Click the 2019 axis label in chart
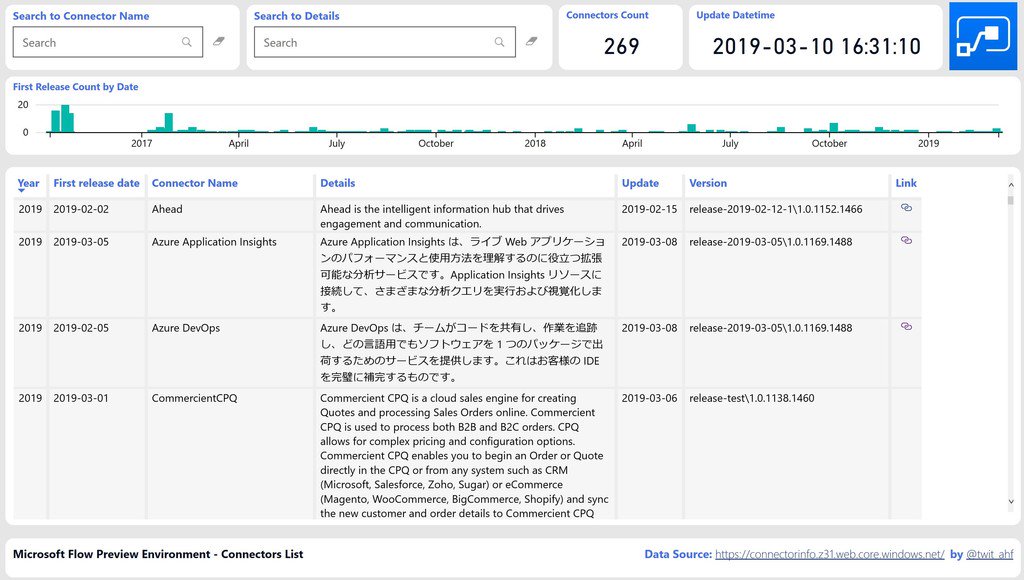This screenshot has height=580, width=1024. pyautogui.click(x=928, y=144)
